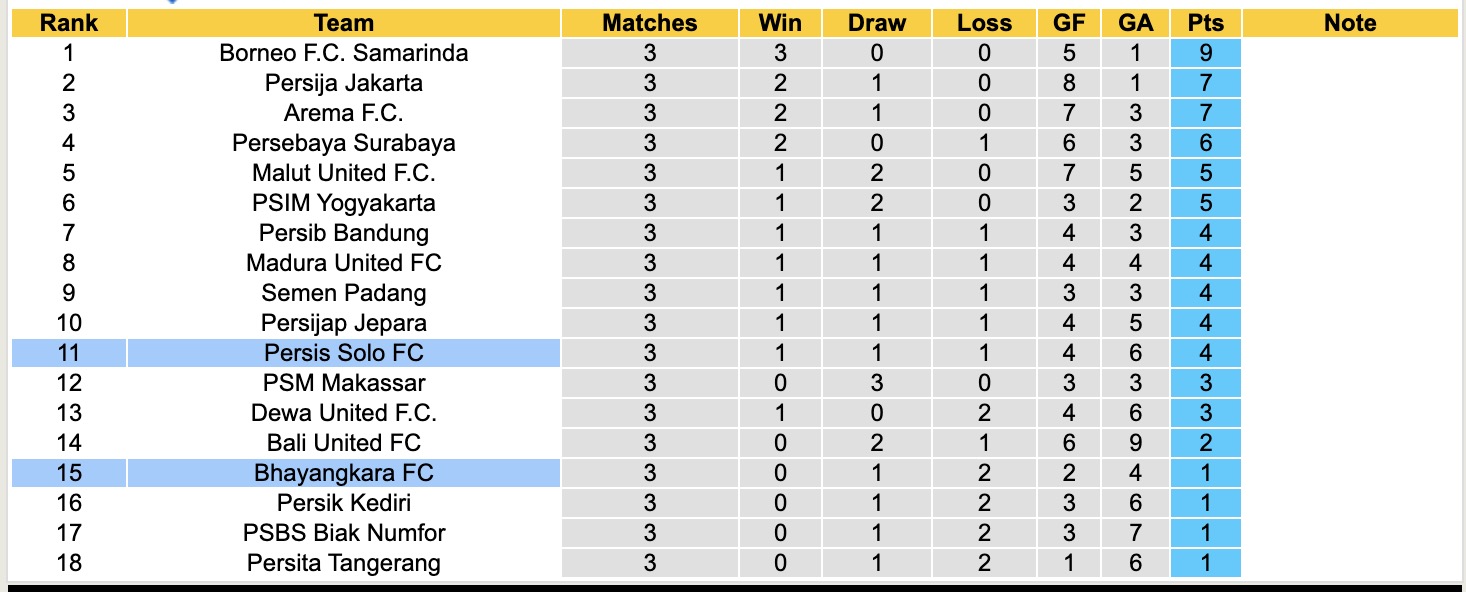This screenshot has width=1466, height=592.
Task: Select the PSM Makassar team cell
Action: 343,383
